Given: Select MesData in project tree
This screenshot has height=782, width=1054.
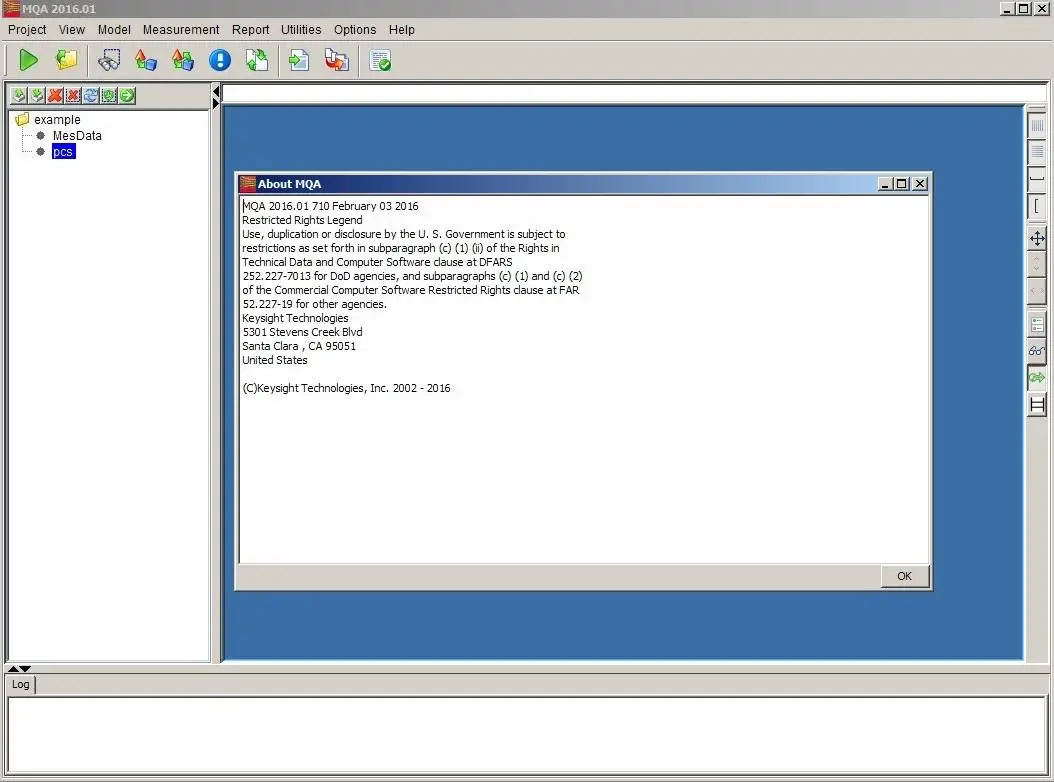Looking at the screenshot, I should (77, 135).
